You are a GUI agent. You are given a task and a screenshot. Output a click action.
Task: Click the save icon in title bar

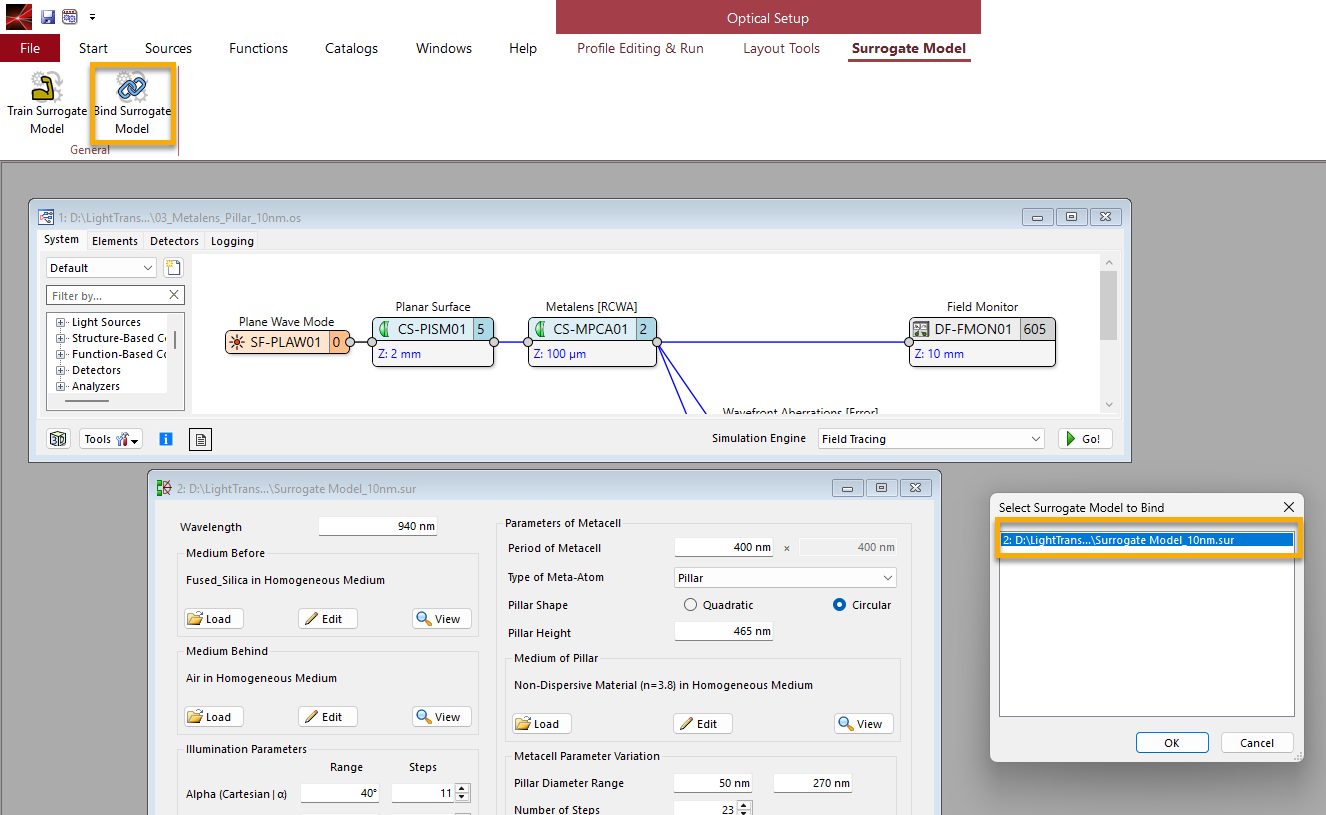[47, 17]
